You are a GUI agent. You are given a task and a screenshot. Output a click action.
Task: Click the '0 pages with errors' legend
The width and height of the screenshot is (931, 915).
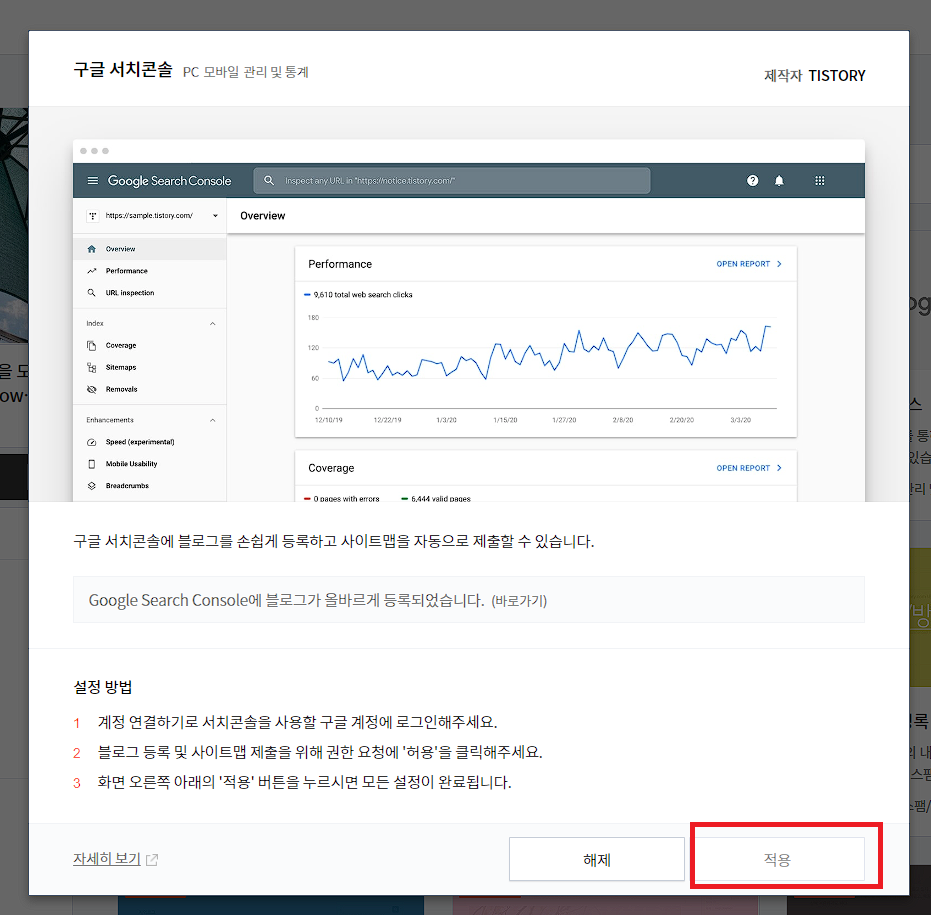pos(341,499)
